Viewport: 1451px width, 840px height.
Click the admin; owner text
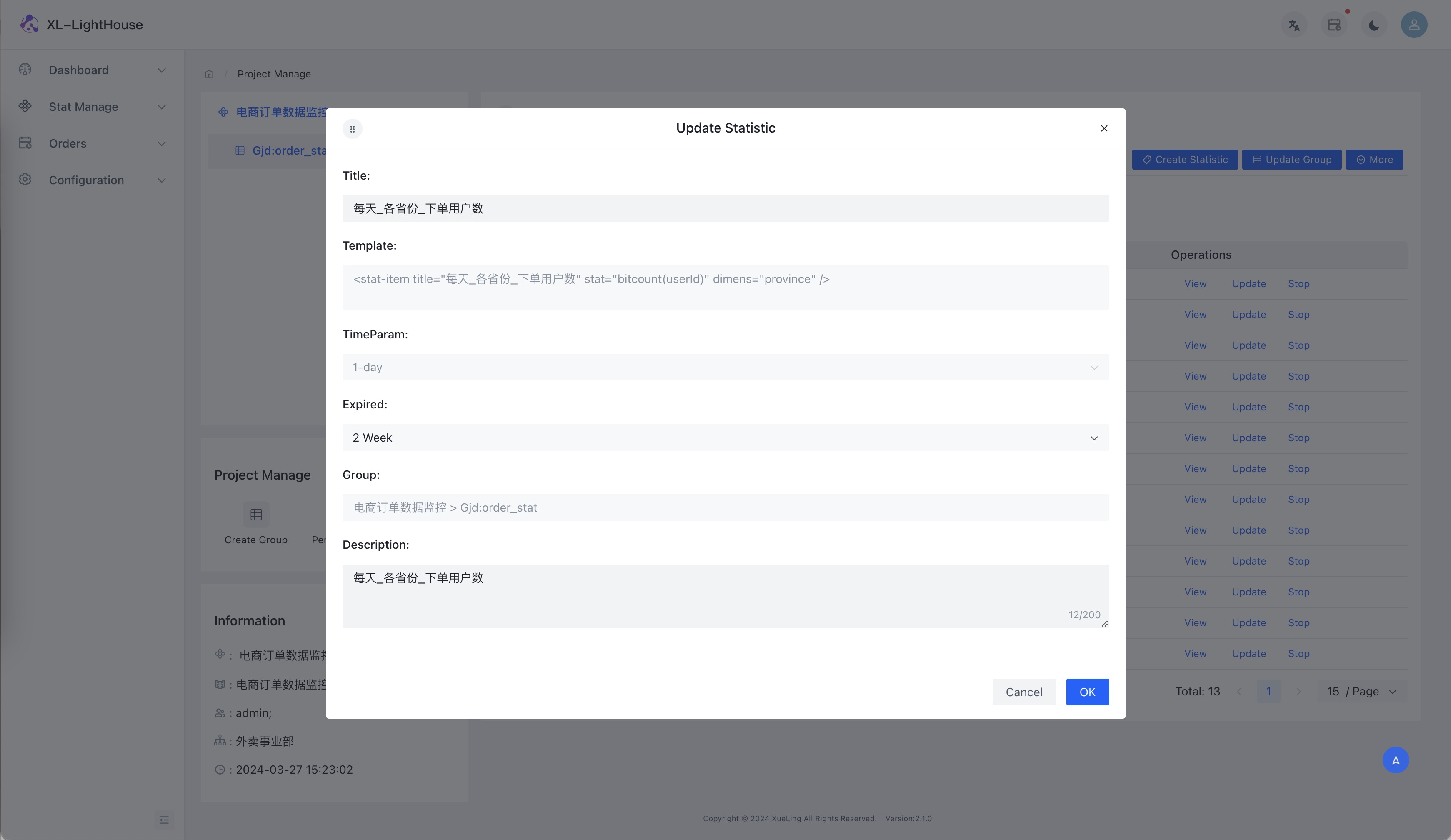pyautogui.click(x=253, y=713)
